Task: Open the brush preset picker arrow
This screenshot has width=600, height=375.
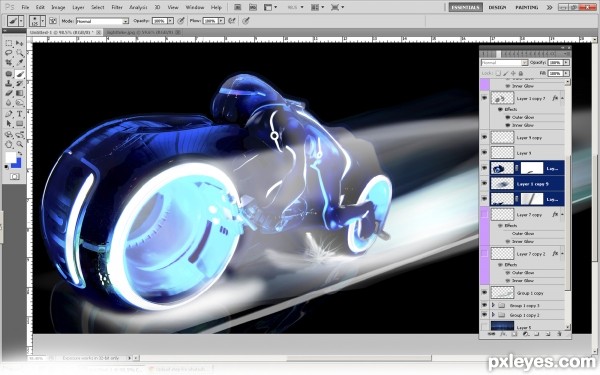Action: coord(42,21)
